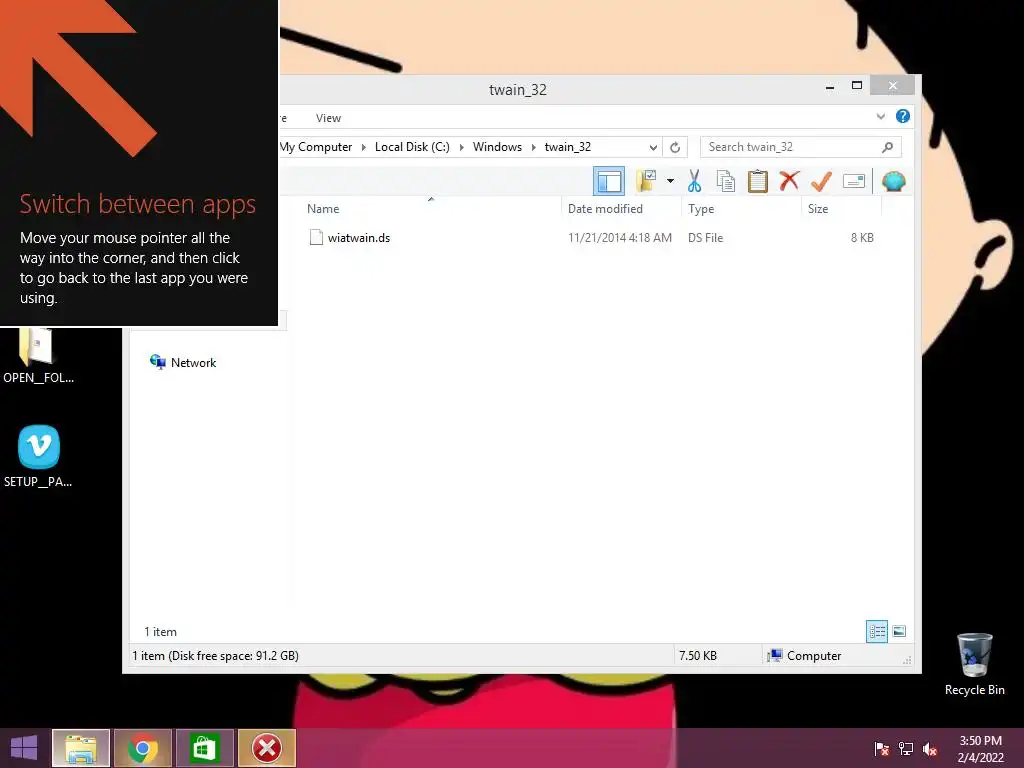Click disk free space status text
This screenshot has height=768, width=1024.
(215, 656)
